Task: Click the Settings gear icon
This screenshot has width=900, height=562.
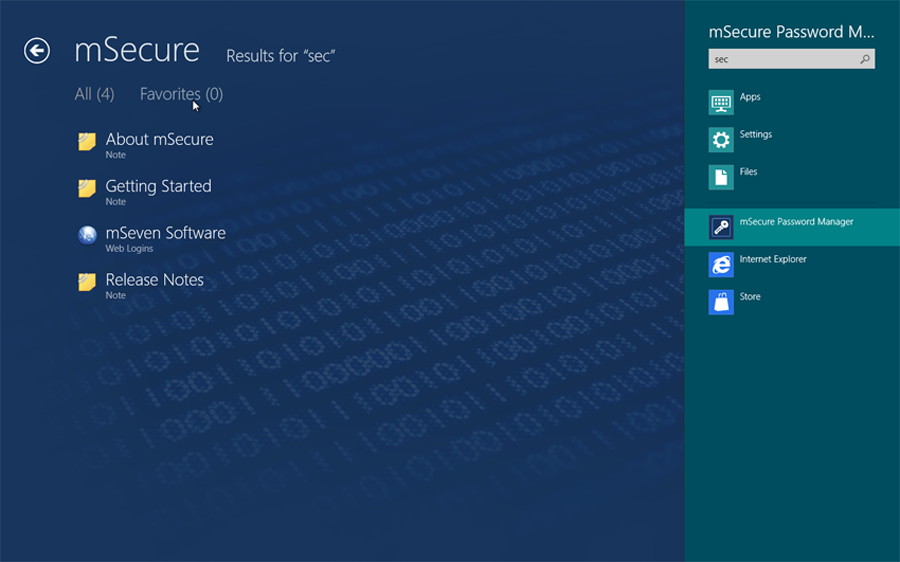Action: pyautogui.click(x=721, y=140)
